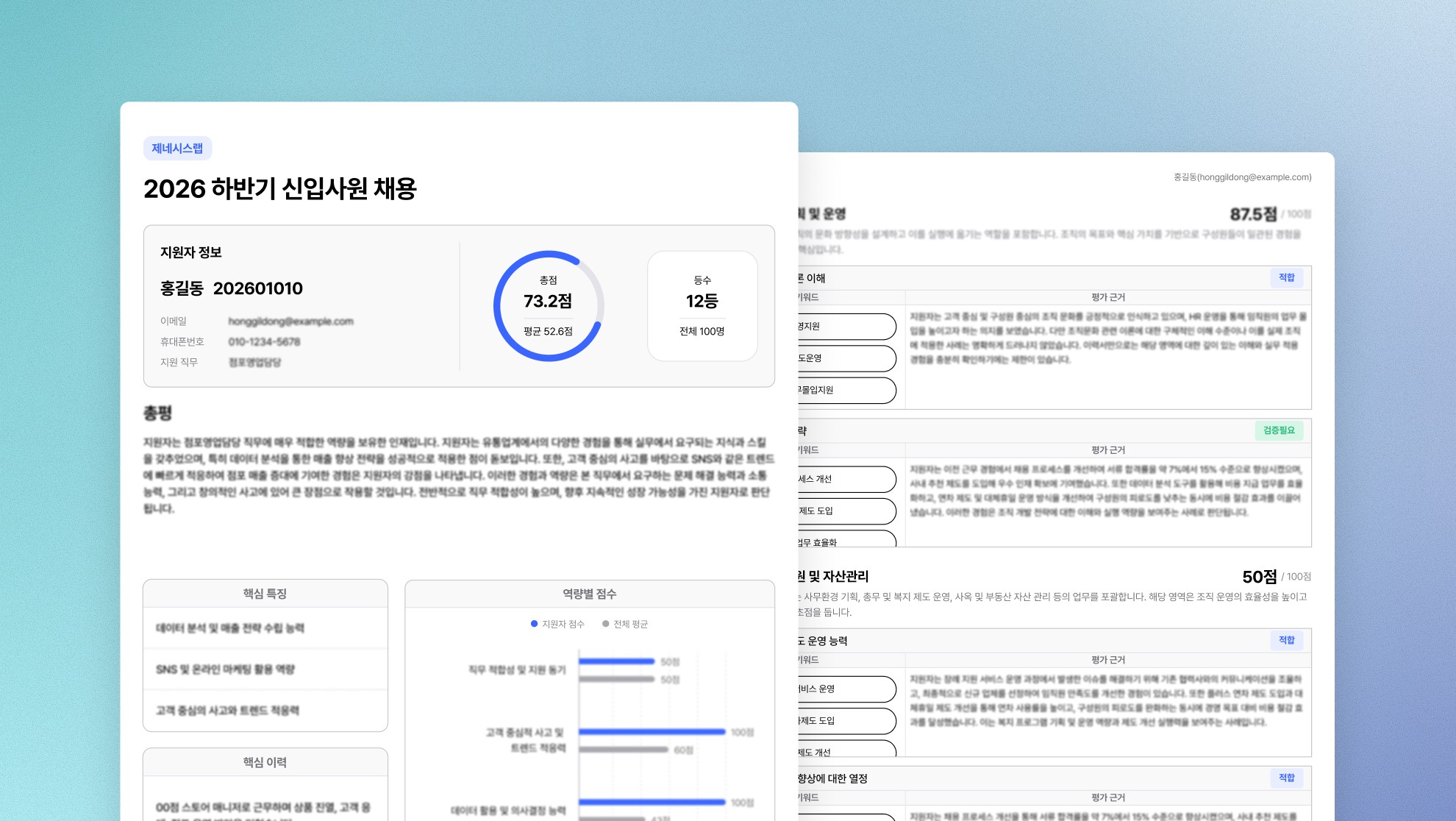Image resolution: width=1456 pixels, height=821 pixels.
Task: Select the 비스 운영 keyword pill
Action: tap(846, 689)
